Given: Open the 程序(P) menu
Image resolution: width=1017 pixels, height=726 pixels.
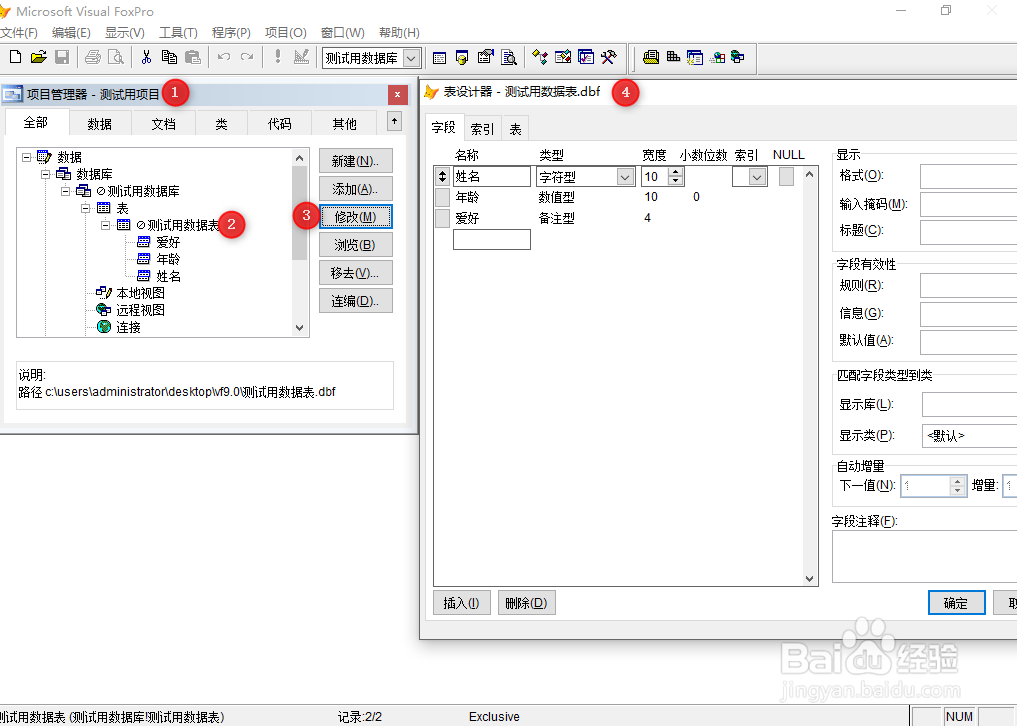Looking at the screenshot, I should point(230,32).
